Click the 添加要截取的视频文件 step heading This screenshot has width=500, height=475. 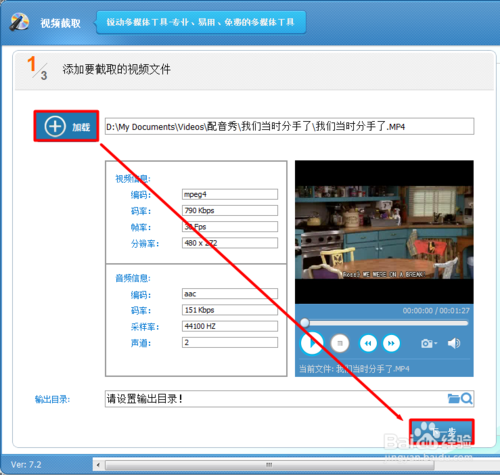tap(116, 69)
